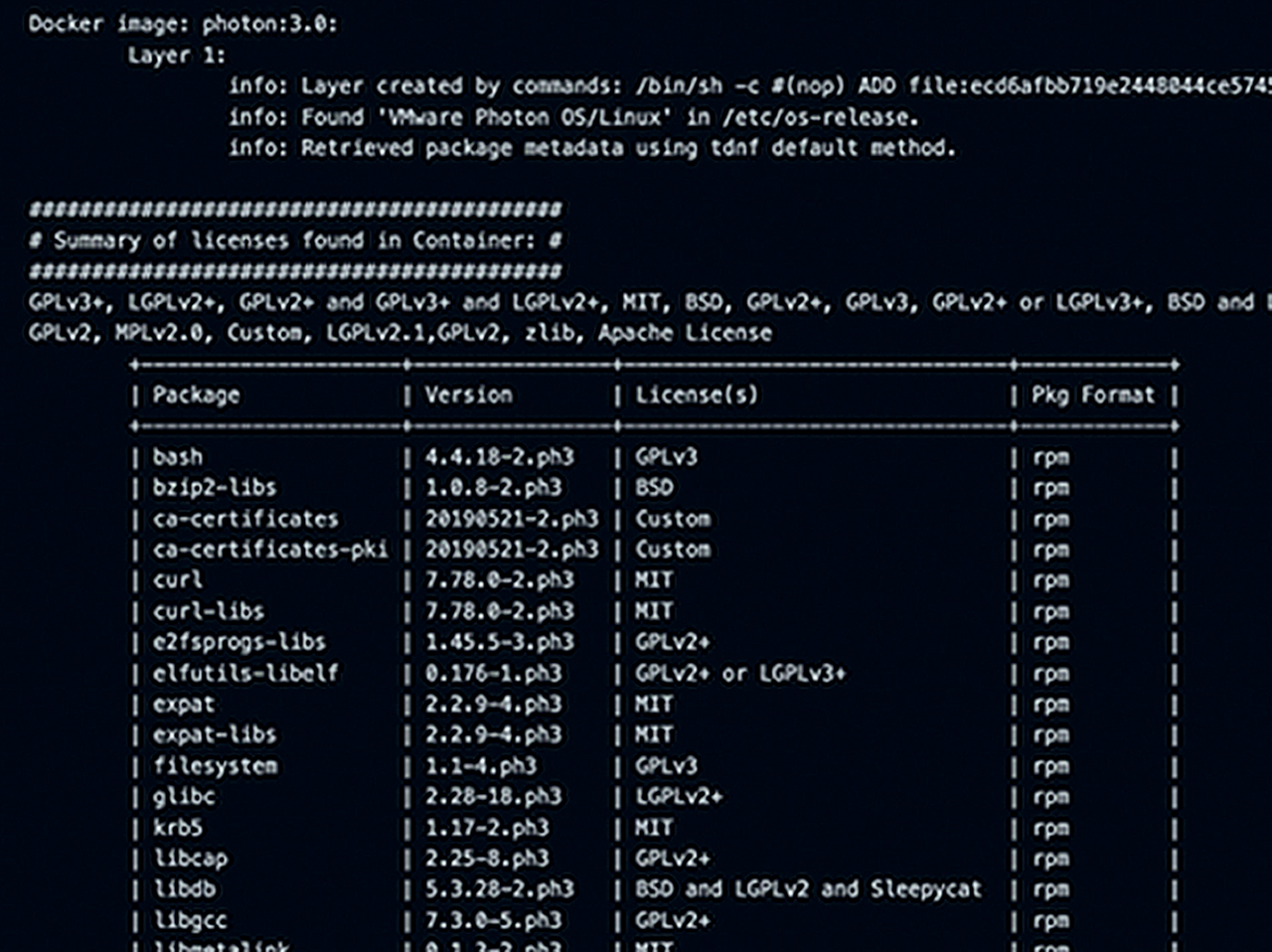Select the bzip2-libs package name
The width and height of the screenshot is (1272, 952).
[x=215, y=488]
